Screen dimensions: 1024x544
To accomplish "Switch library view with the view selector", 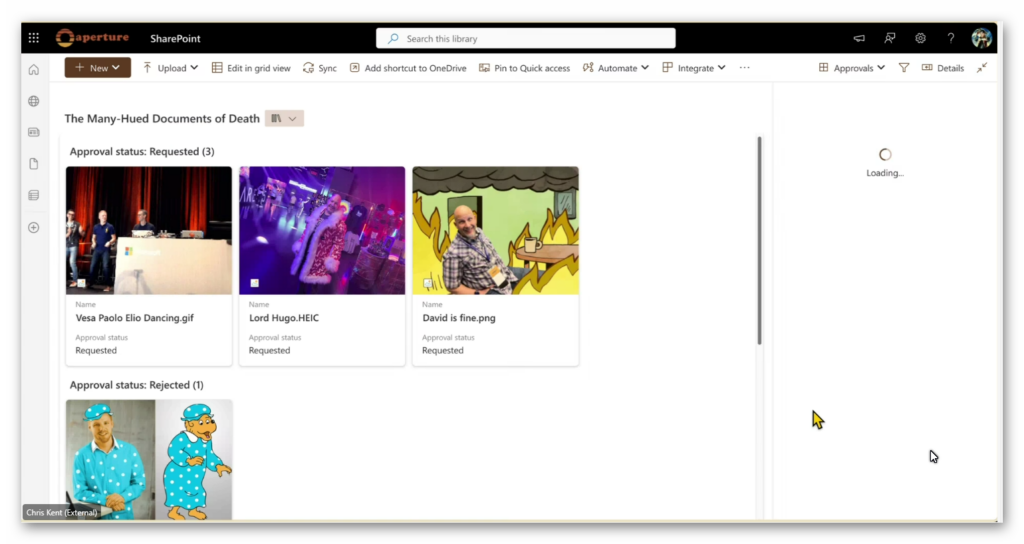I will (284, 118).
